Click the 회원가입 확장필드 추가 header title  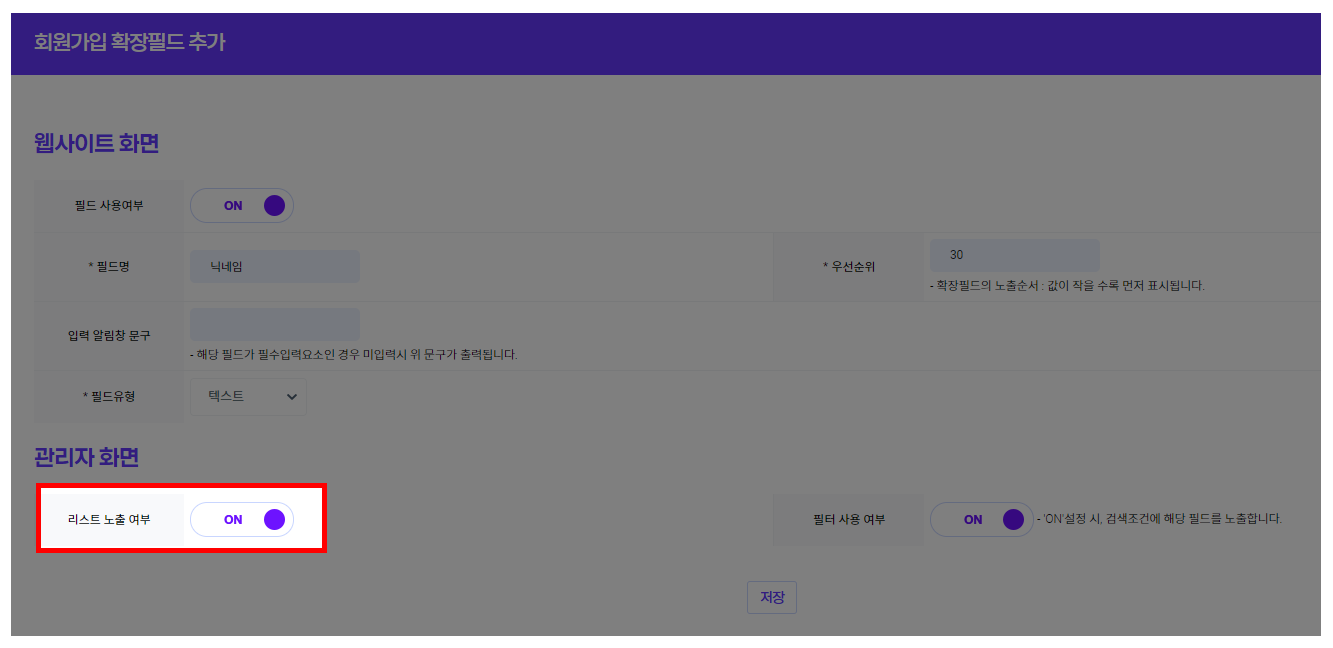[x=130, y=43]
